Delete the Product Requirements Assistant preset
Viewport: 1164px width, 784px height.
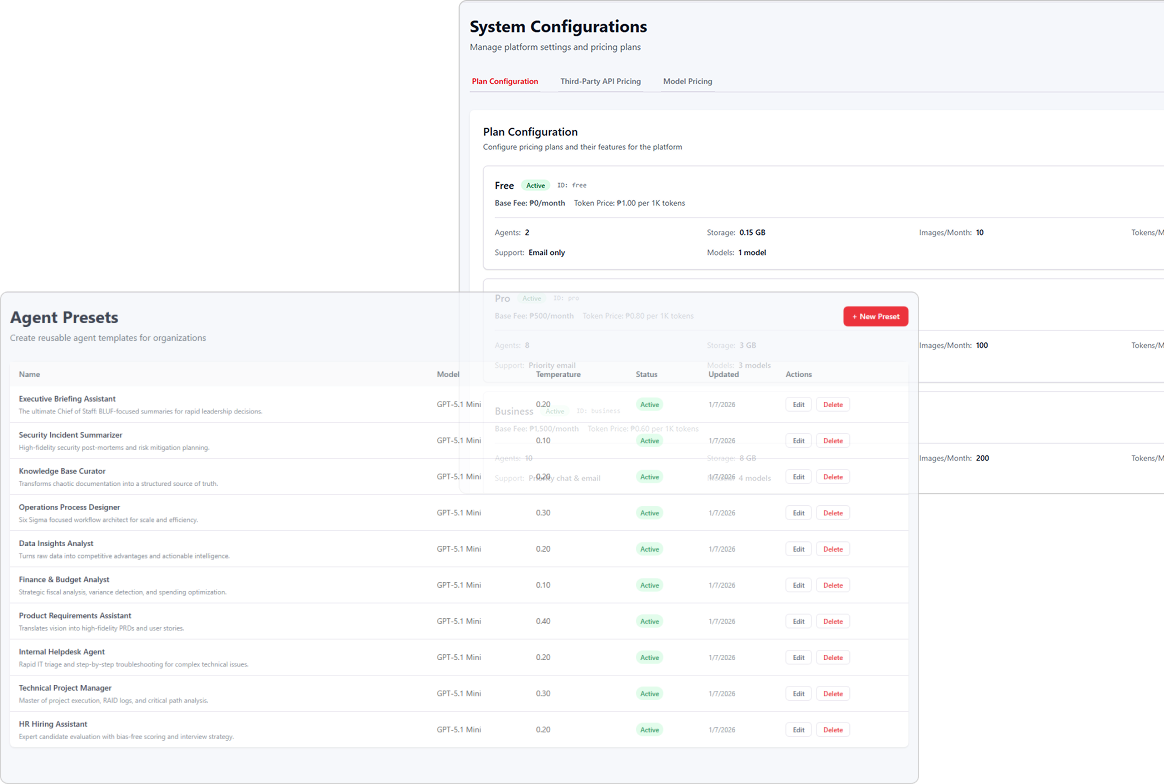(833, 621)
